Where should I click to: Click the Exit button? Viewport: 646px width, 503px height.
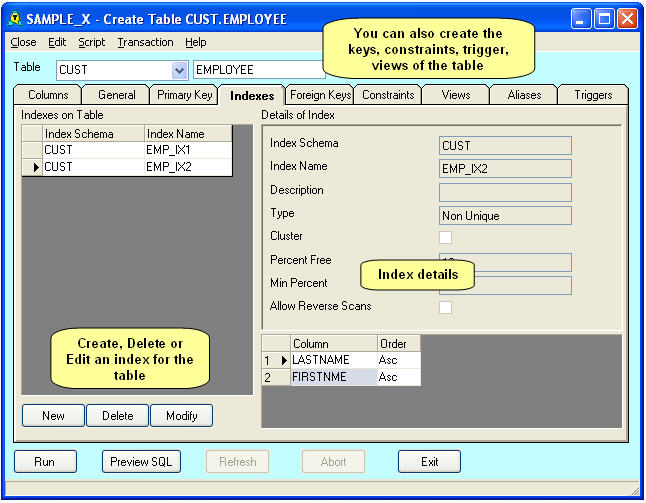click(429, 462)
